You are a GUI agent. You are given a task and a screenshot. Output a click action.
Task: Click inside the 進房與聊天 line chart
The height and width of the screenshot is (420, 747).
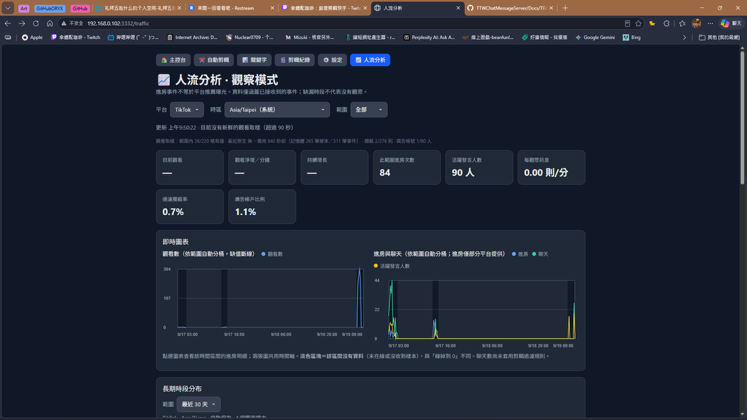[482, 310]
